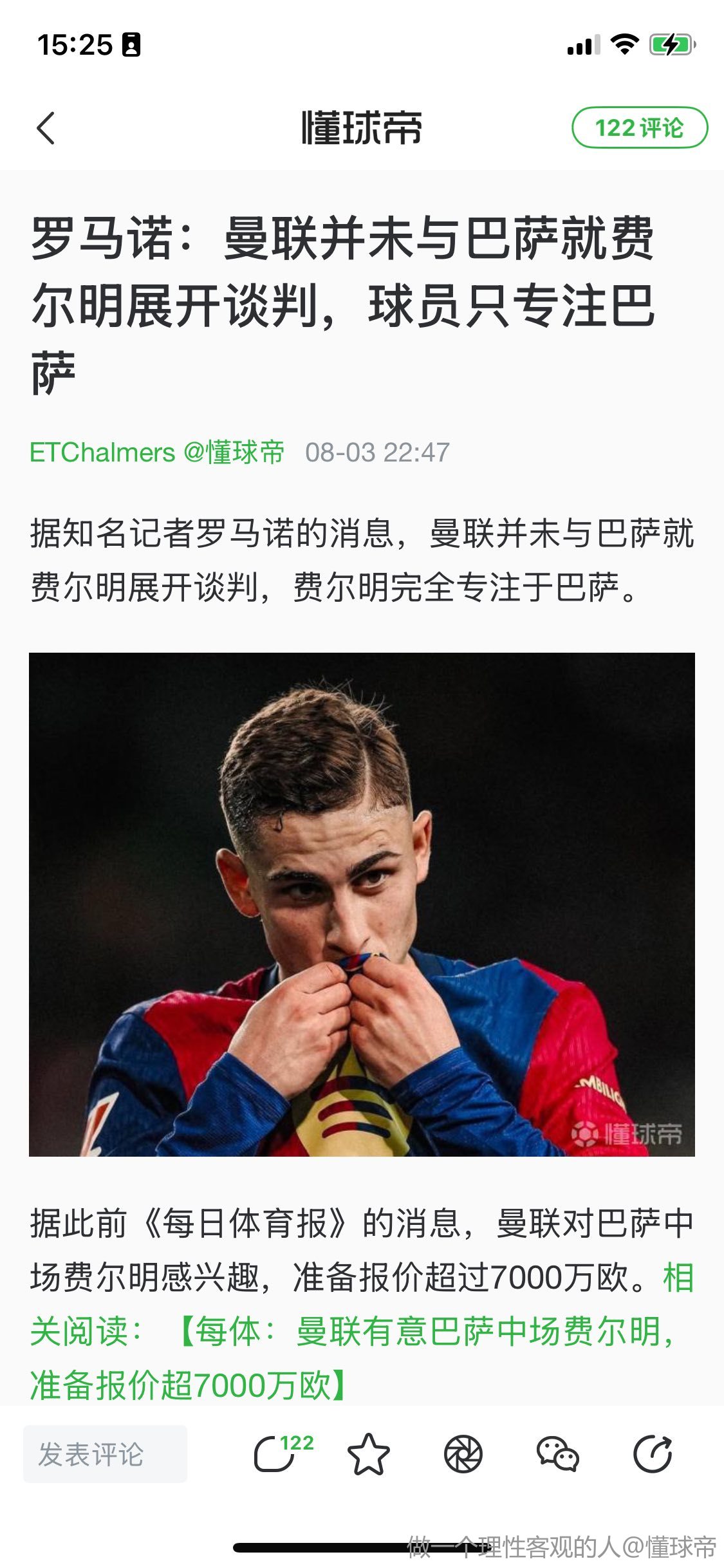
Task: Open comments via the 122 bubble icon
Action: point(282,1453)
